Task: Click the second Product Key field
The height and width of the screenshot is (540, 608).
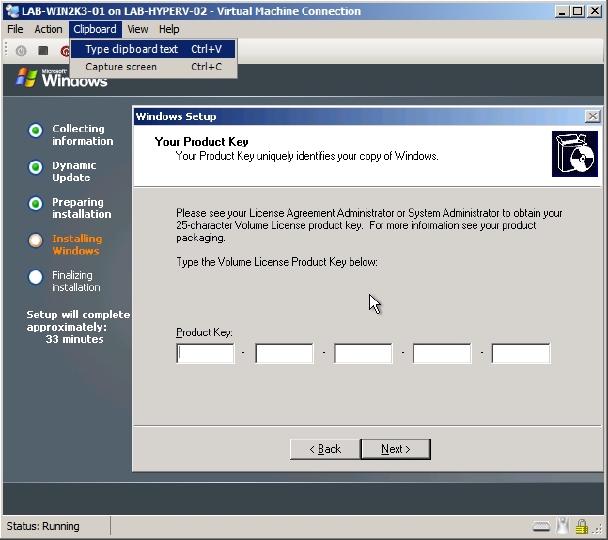Action: point(284,354)
